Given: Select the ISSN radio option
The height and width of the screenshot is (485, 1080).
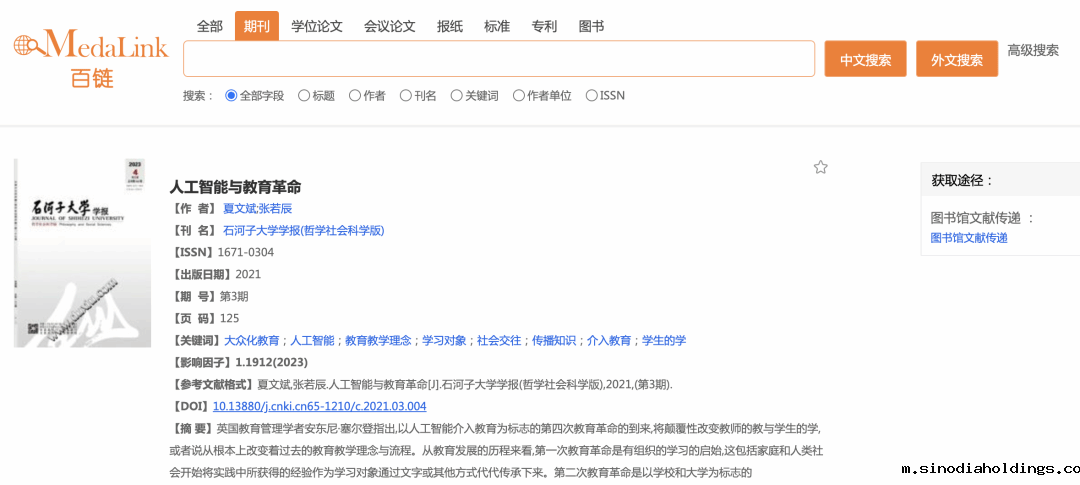Looking at the screenshot, I should [x=592, y=96].
